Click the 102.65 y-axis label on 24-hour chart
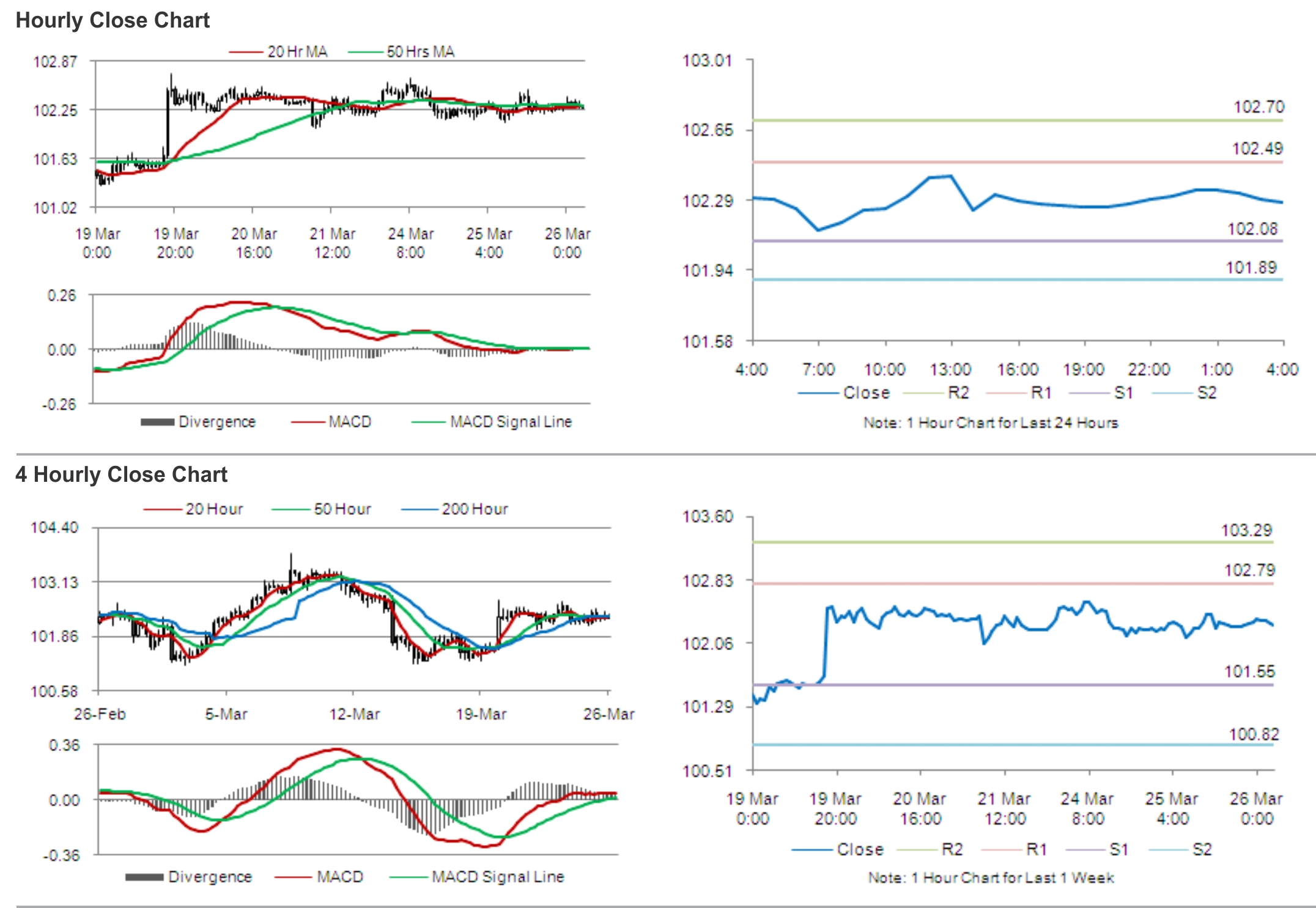 point(707,130)
